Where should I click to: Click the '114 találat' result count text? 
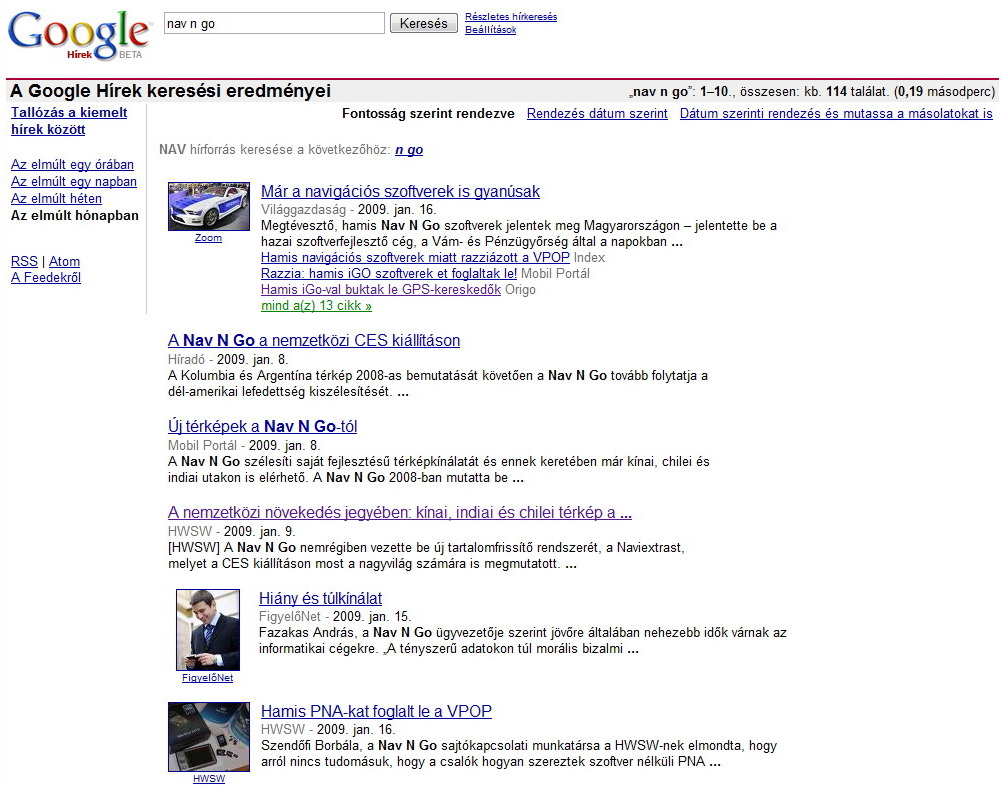(857, 91)
